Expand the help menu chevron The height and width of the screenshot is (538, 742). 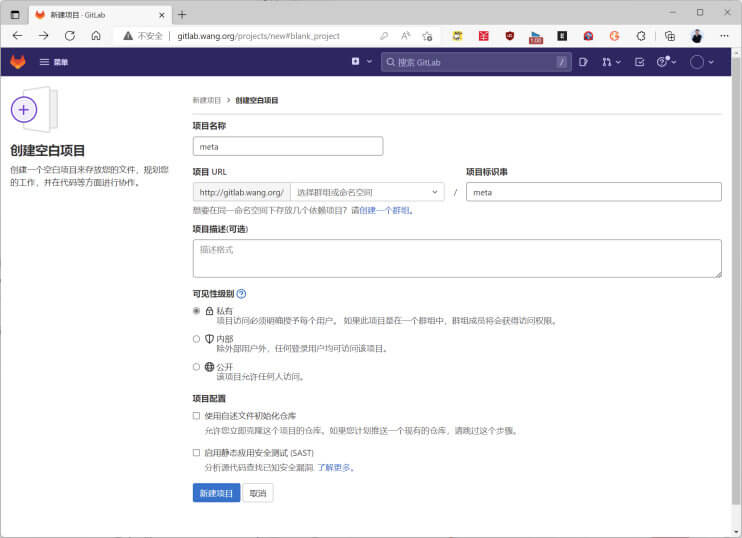[x=674, y=62]
